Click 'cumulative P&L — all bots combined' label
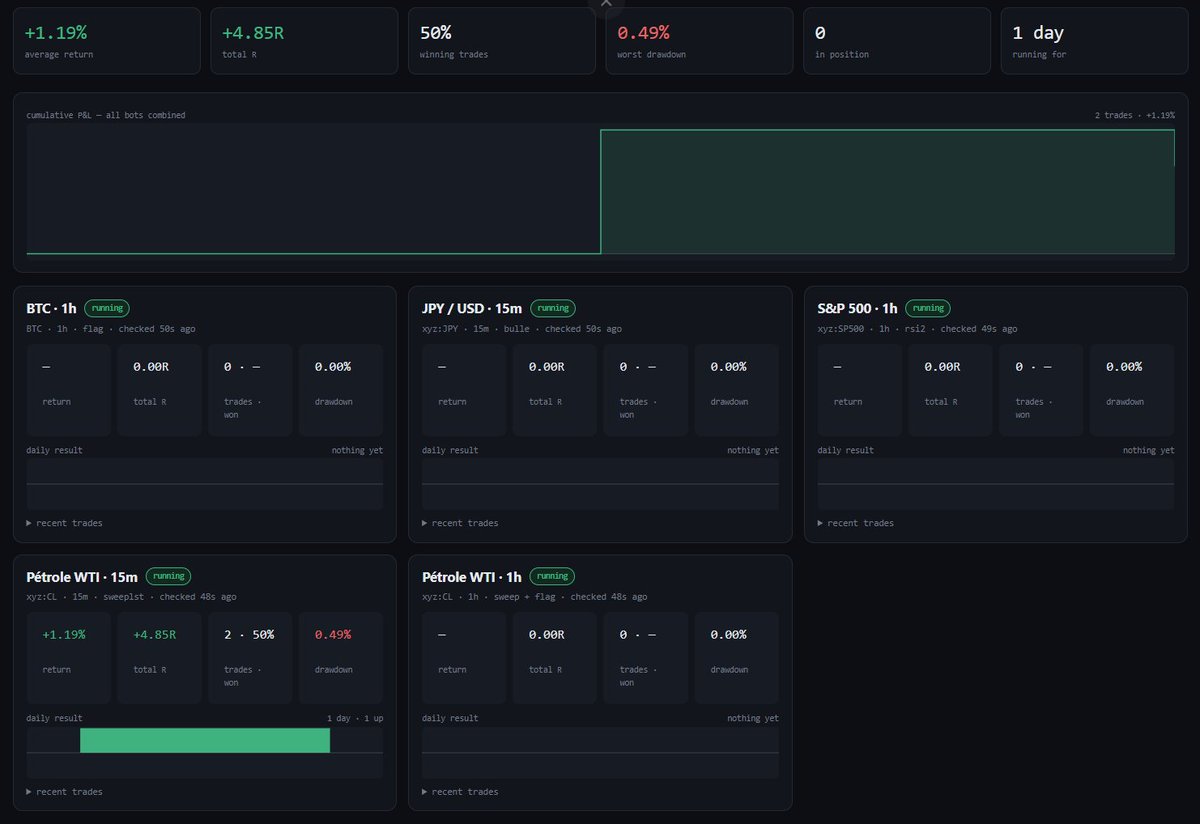Screen dimensions: 1200x824 [106, 115]
